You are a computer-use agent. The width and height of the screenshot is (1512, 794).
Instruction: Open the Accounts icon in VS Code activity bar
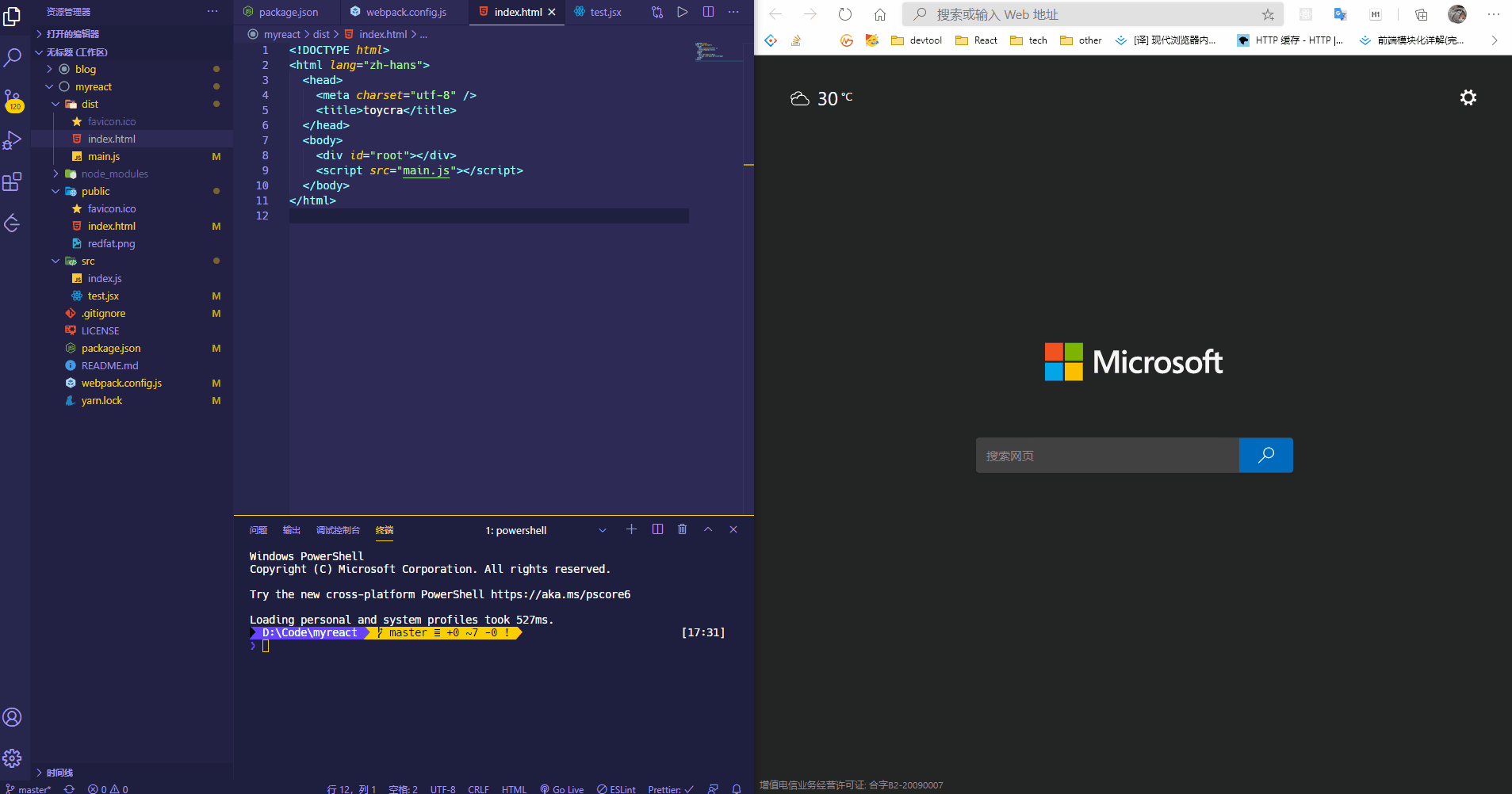(x=13, y=717)
